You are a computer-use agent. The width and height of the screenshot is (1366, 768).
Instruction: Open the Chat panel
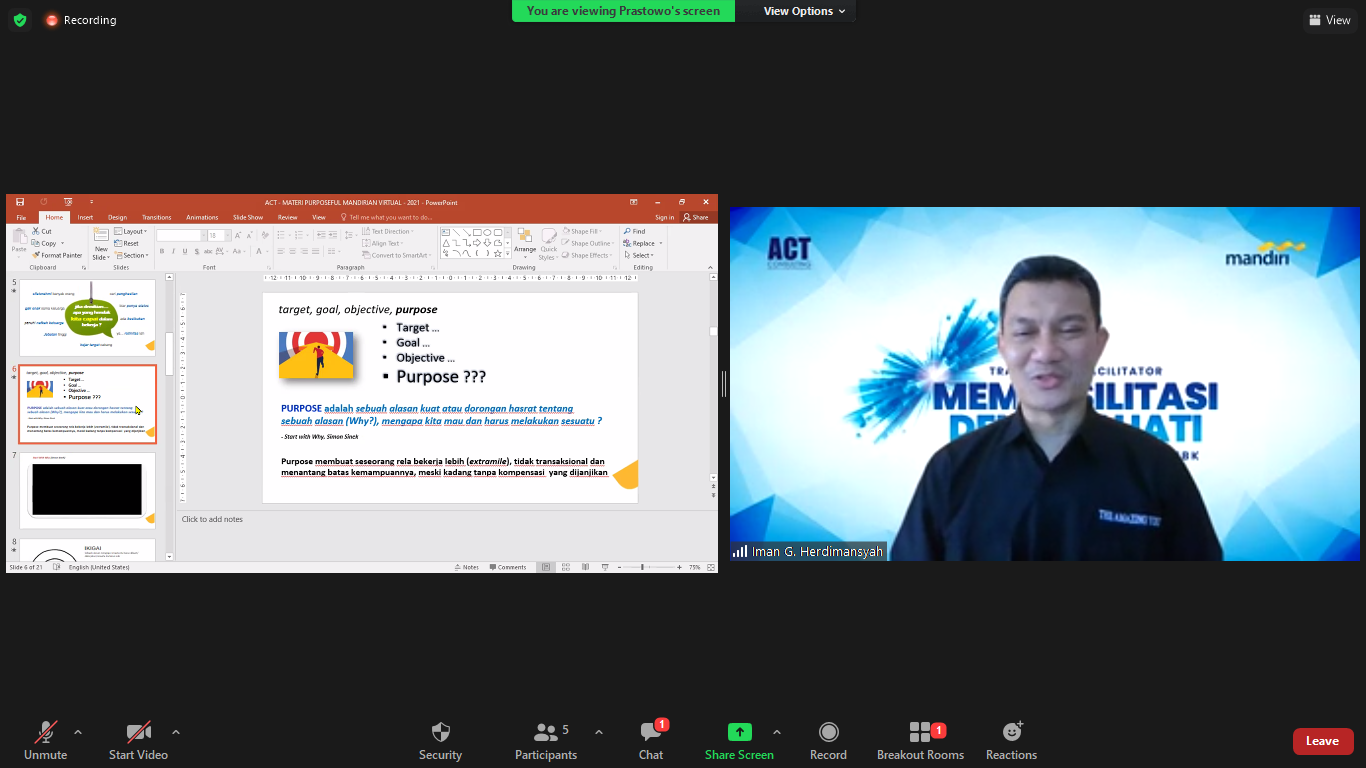point(651,732)
